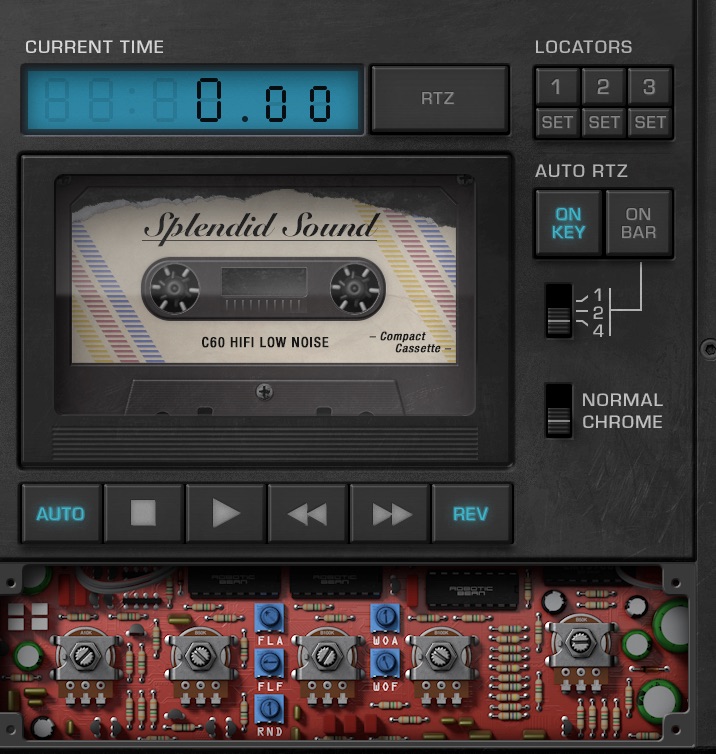Toggle the AUTO transport button

click(x=61, y=514)
